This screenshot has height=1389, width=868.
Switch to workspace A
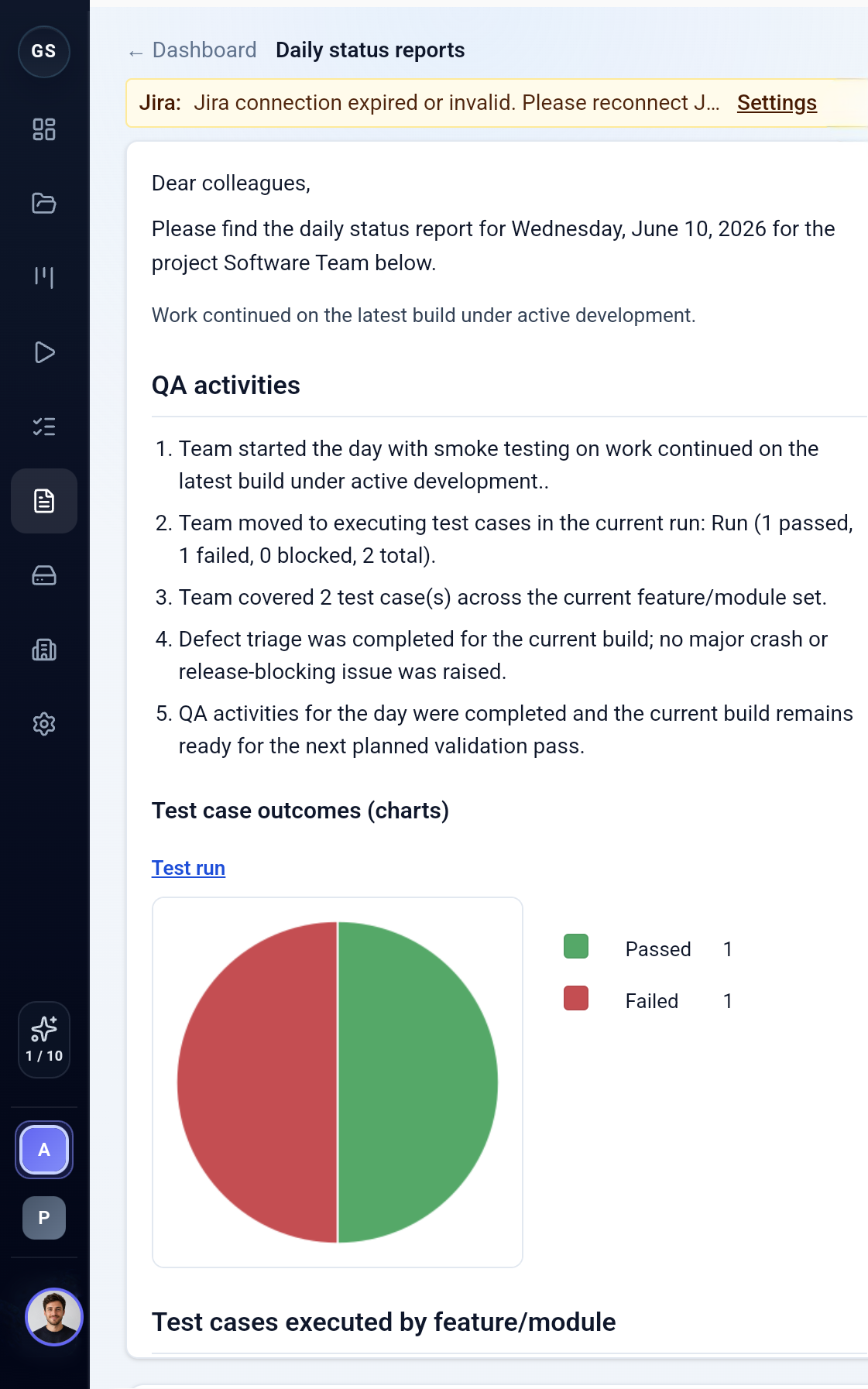pyautogui.click(x=44, y=1150)
